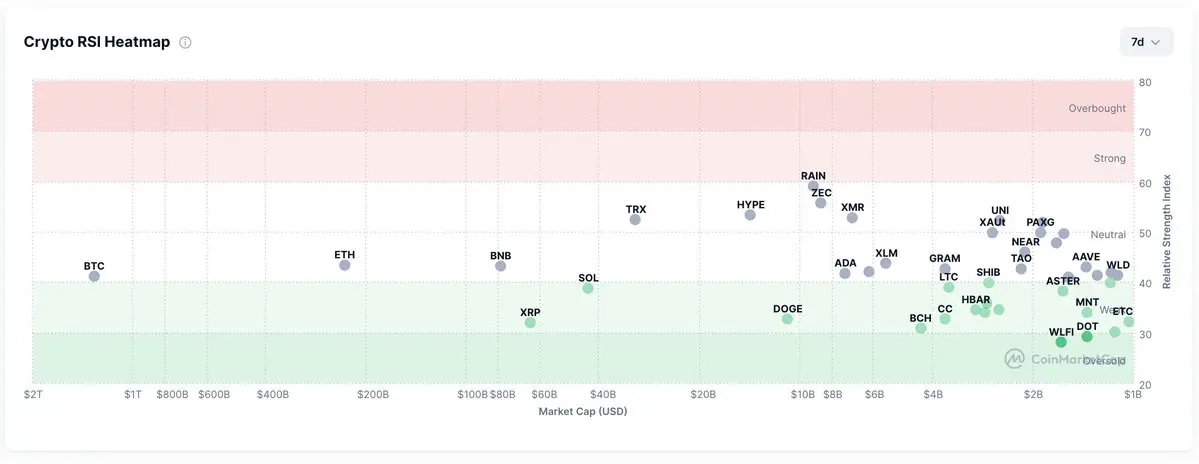Select the BTC data point
Image resolution: width=1199 pixels, height=464 pixels.
pyautogui.click(x=94, y=277)
